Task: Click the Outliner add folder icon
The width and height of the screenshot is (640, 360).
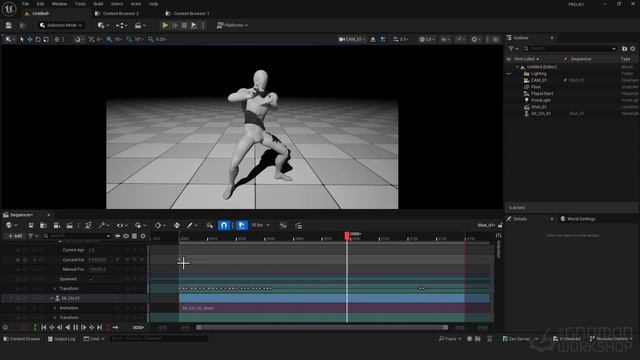Action: click(624, 49)
